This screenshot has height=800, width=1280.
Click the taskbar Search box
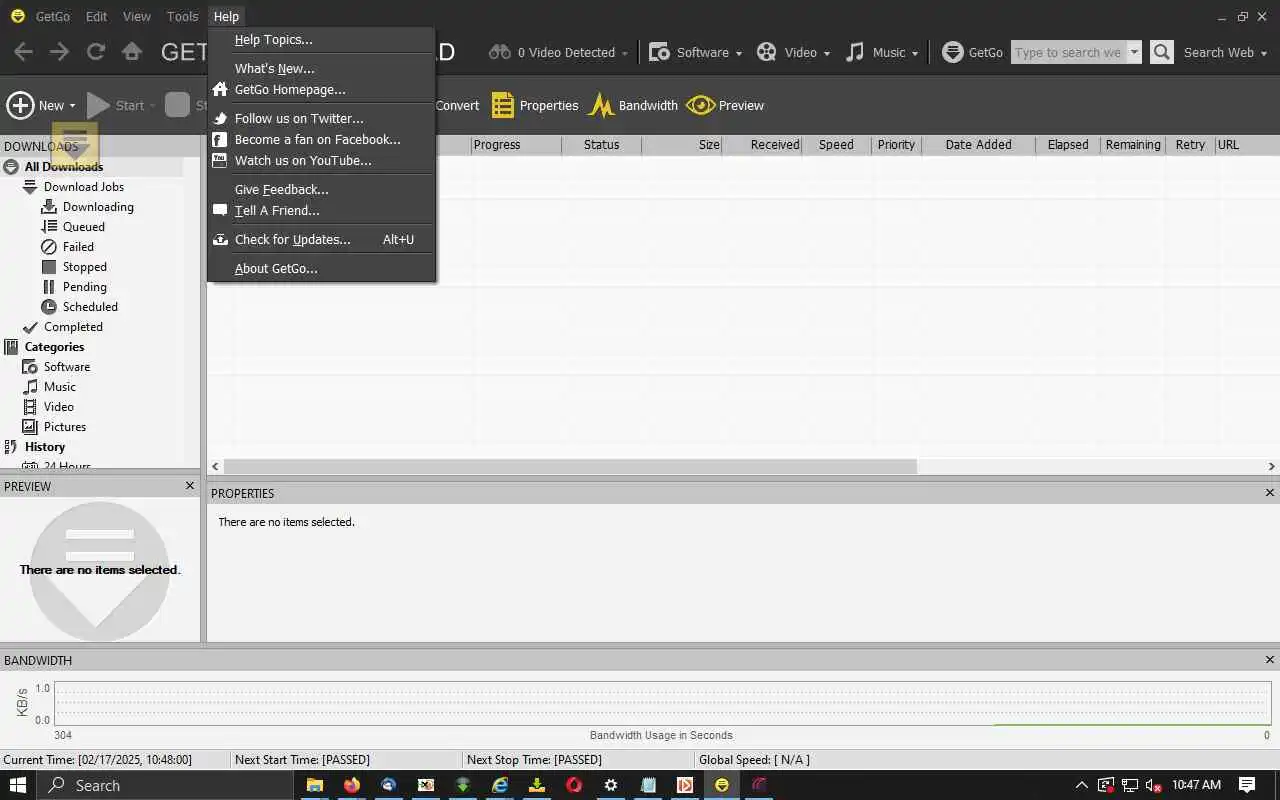pos(166,785)
